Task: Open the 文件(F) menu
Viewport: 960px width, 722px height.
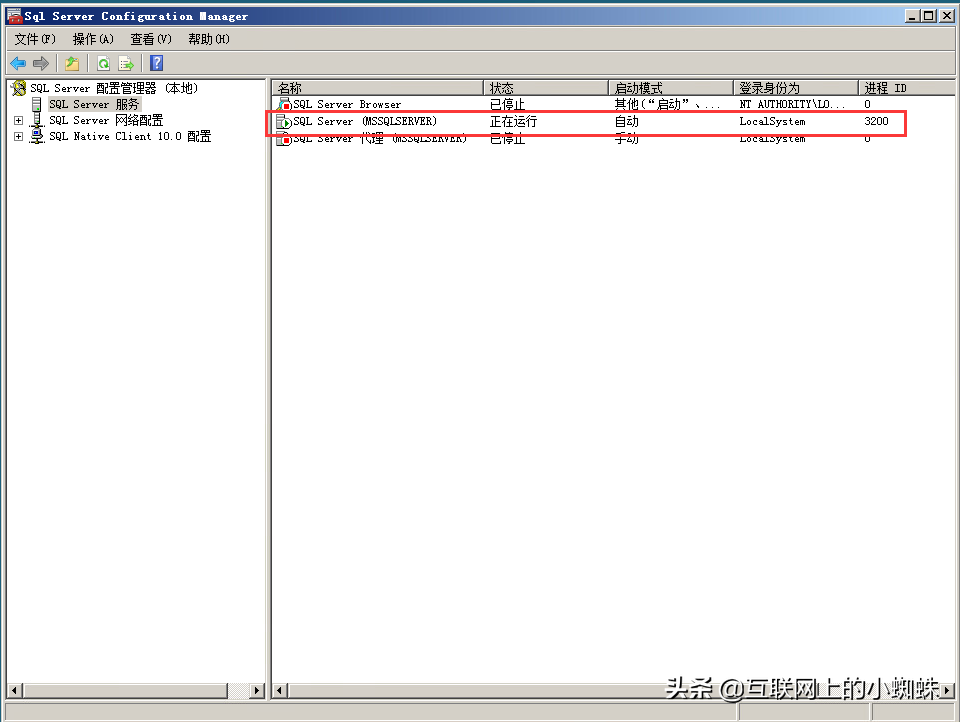Action: 33,38
